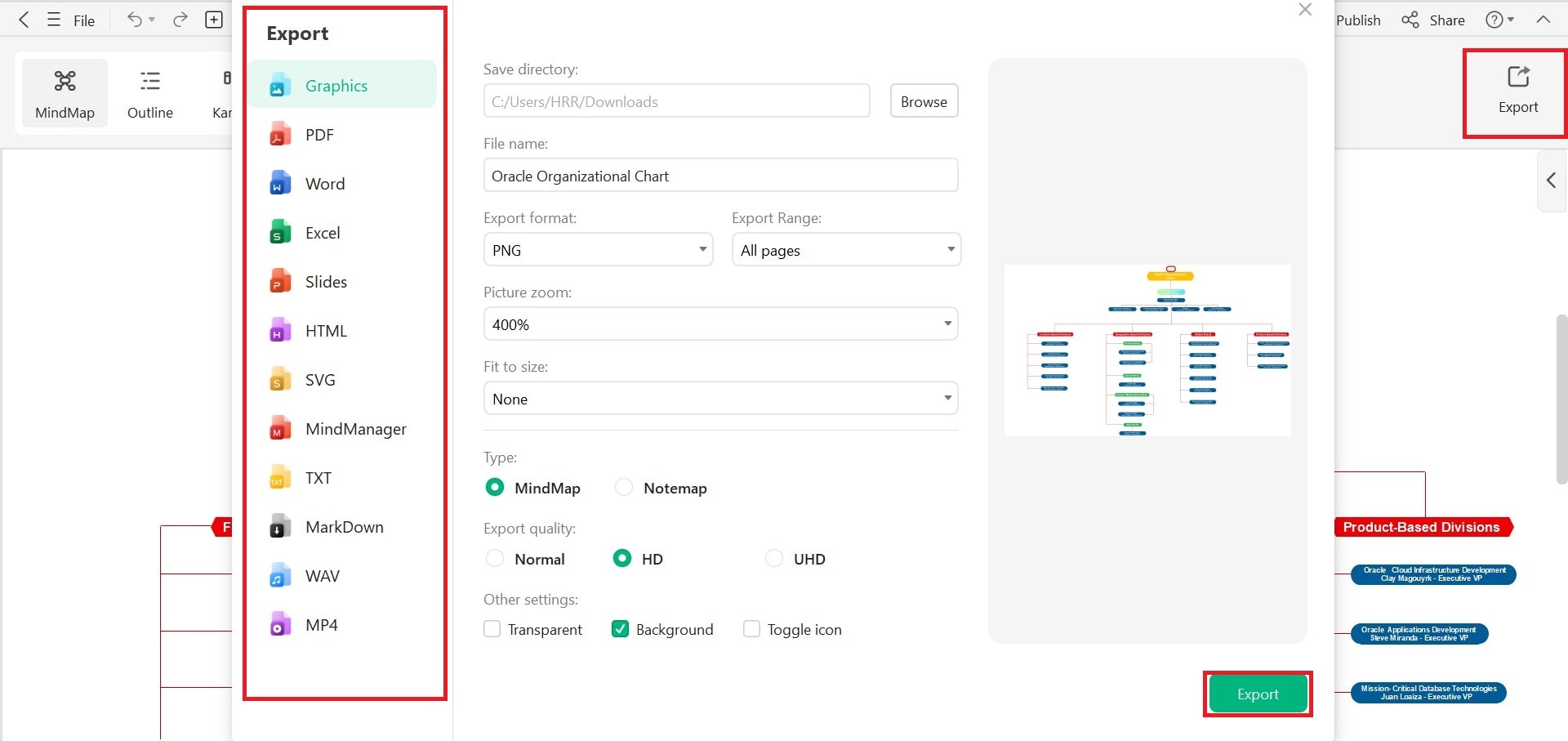Click the new page plus icon
Image resolution: width=1568 pixels, height=741 pixels.
pos(214,20)
